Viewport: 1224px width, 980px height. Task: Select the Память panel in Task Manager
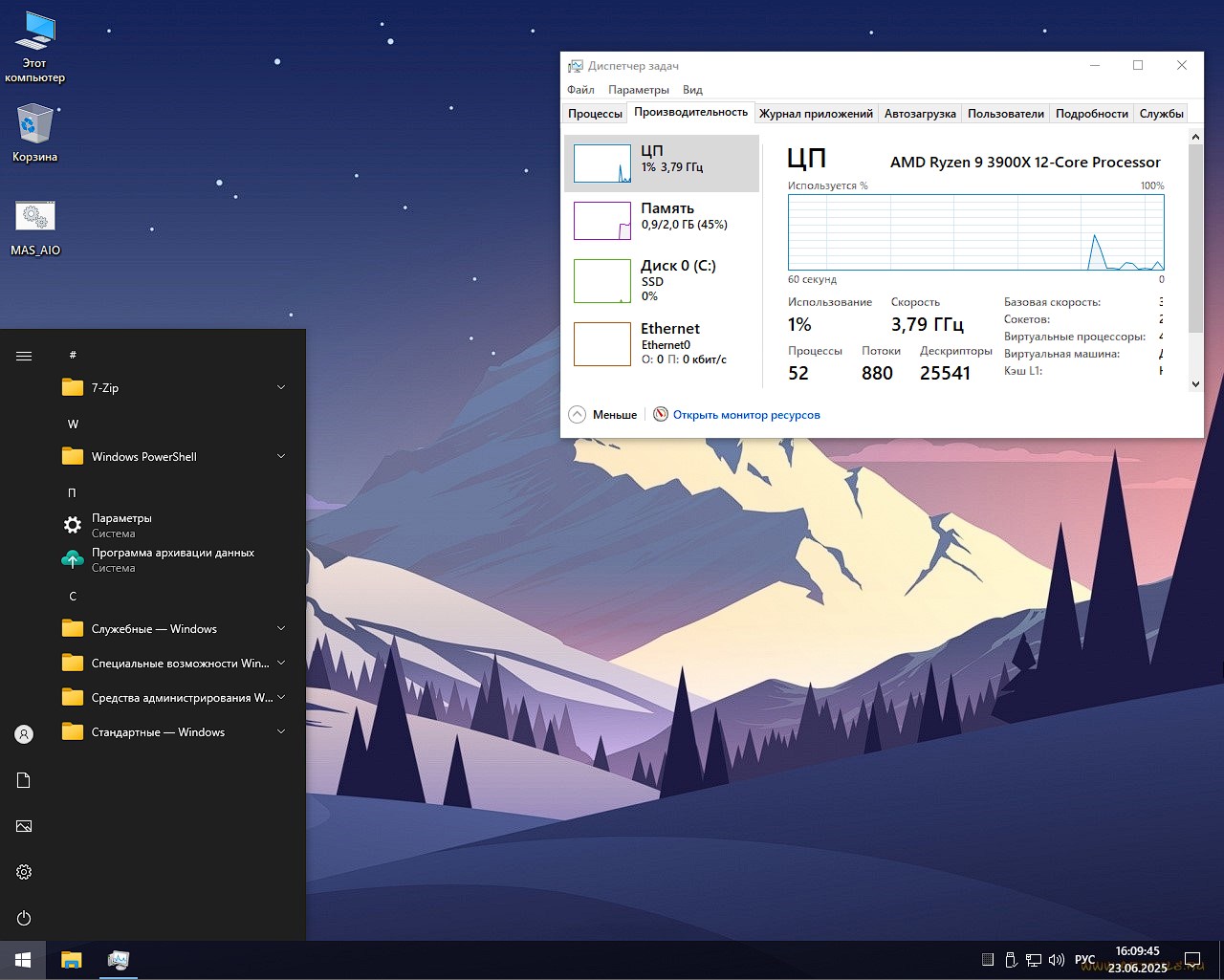(663, 220)
